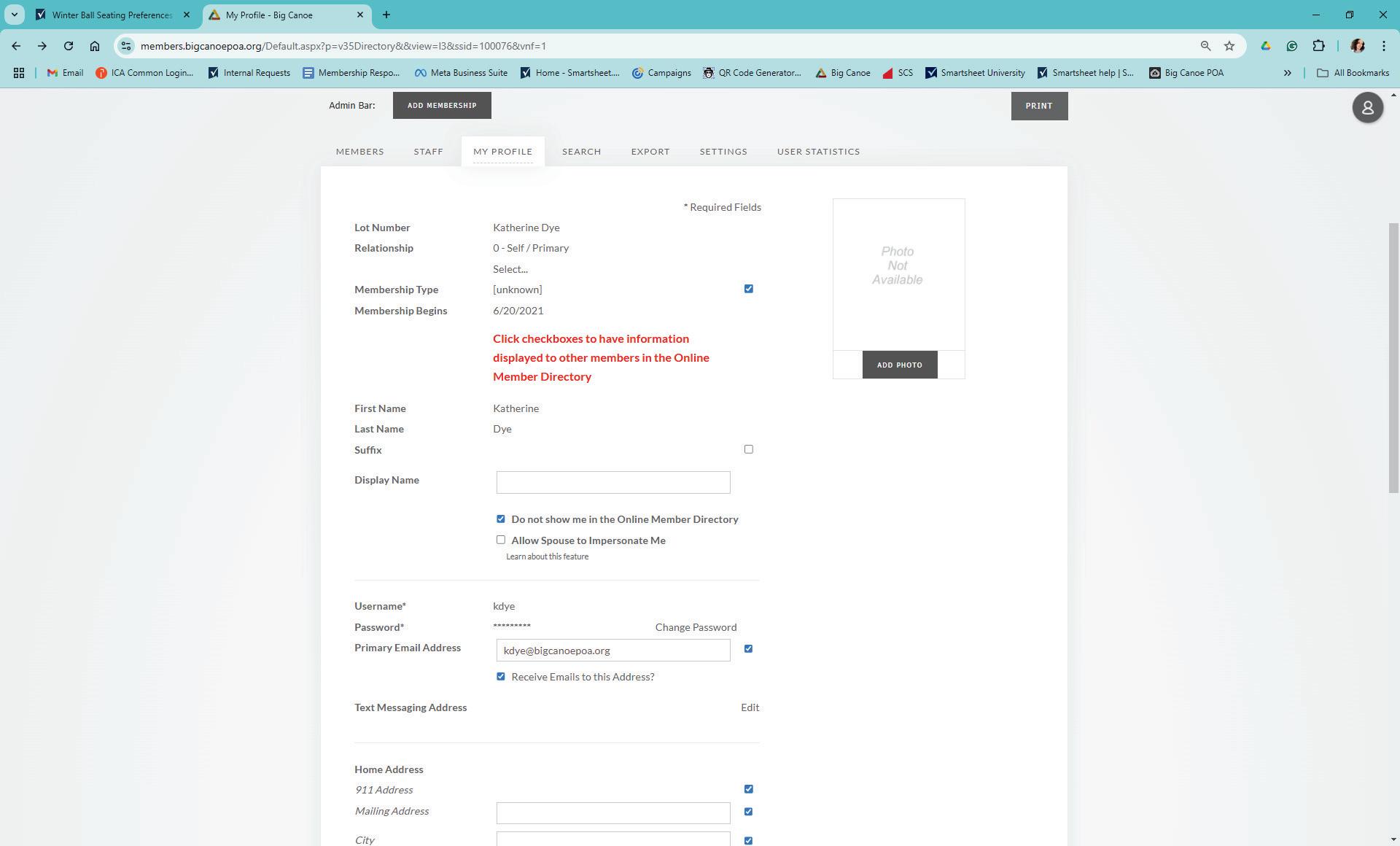
Task: Click the browser home icon
Action: 95,46
